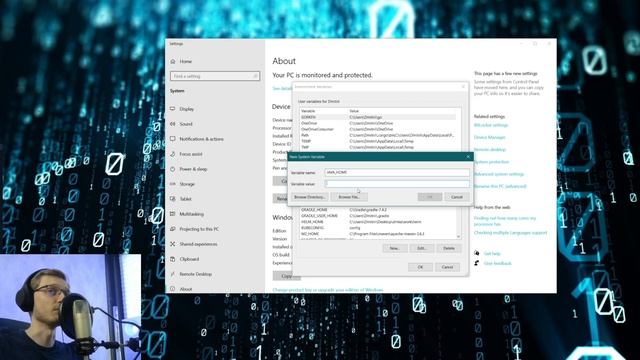Click Cancel in Environment Variables dialog
The height and width of the screenshot is (360, 640).
pyautogui.click(x=447, y=267)
